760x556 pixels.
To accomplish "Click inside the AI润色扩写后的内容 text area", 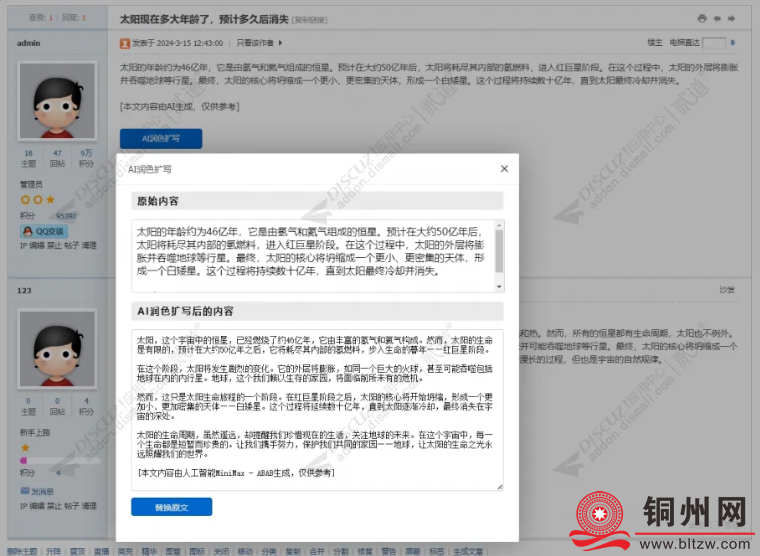I will 317,410.
